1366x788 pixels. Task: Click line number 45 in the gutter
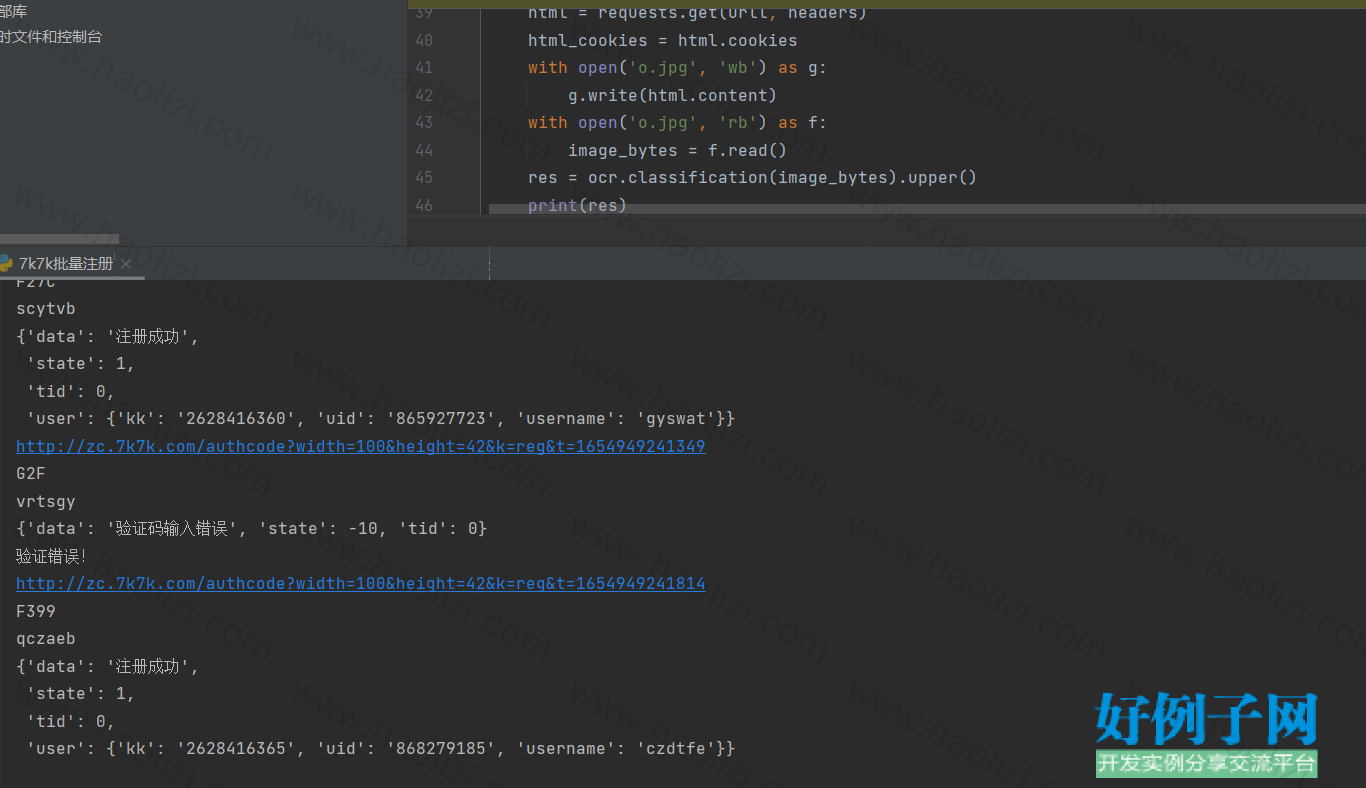pos(423,178)
